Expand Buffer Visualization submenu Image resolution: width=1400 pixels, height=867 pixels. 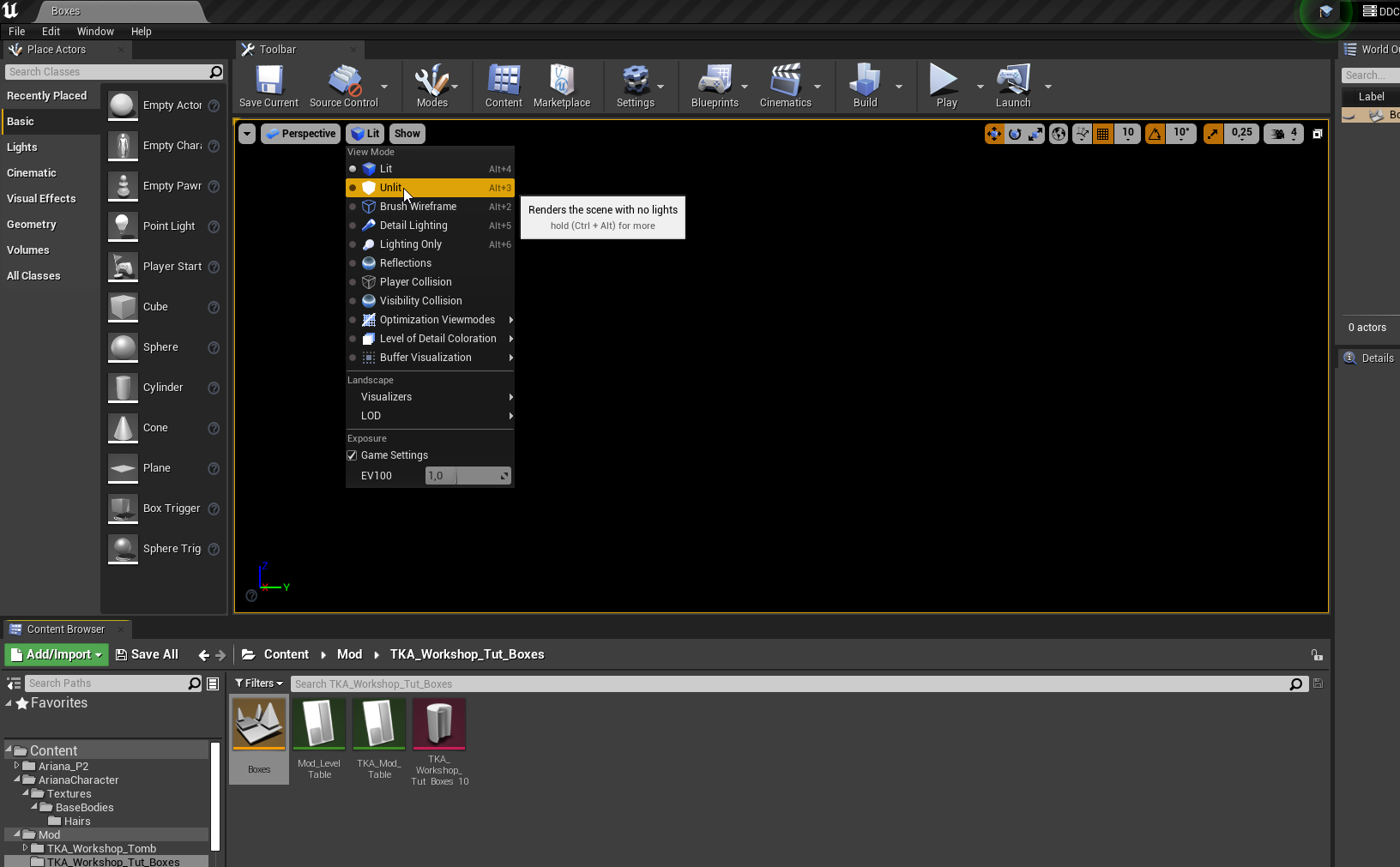click(430, 358)
